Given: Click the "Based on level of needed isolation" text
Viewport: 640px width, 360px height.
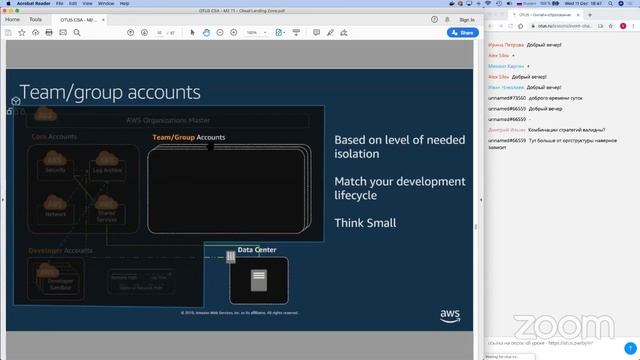Looking at the screenshot, I should tap(400, 147).
